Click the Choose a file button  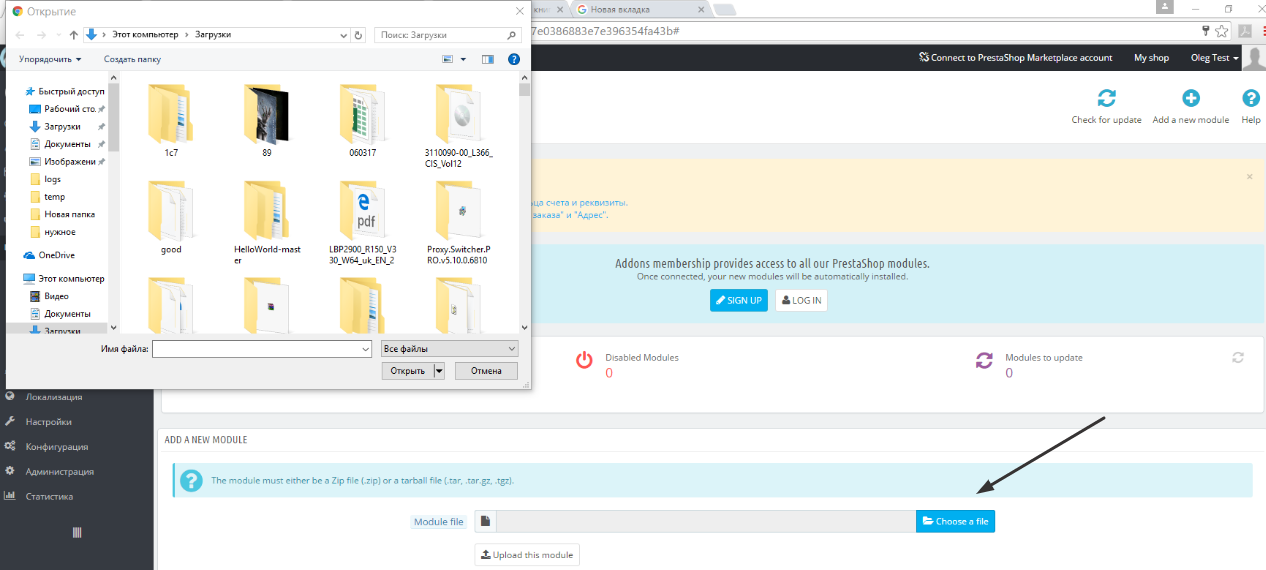(955, 521)
